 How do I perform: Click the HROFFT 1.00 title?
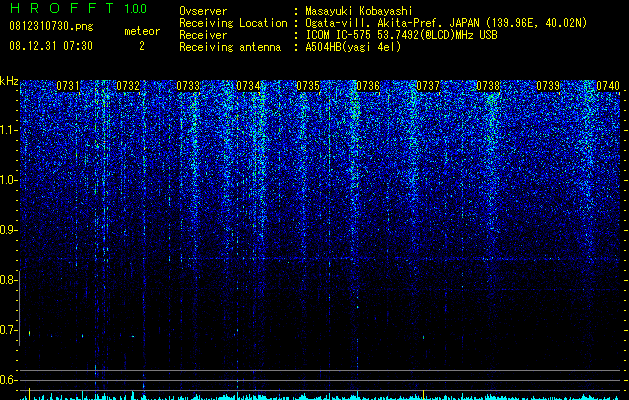(x=79, y=8)
